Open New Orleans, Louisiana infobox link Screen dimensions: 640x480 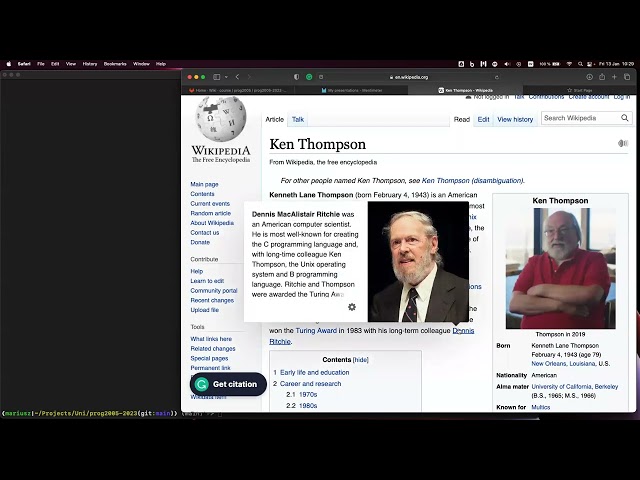[x=563, y=364]
